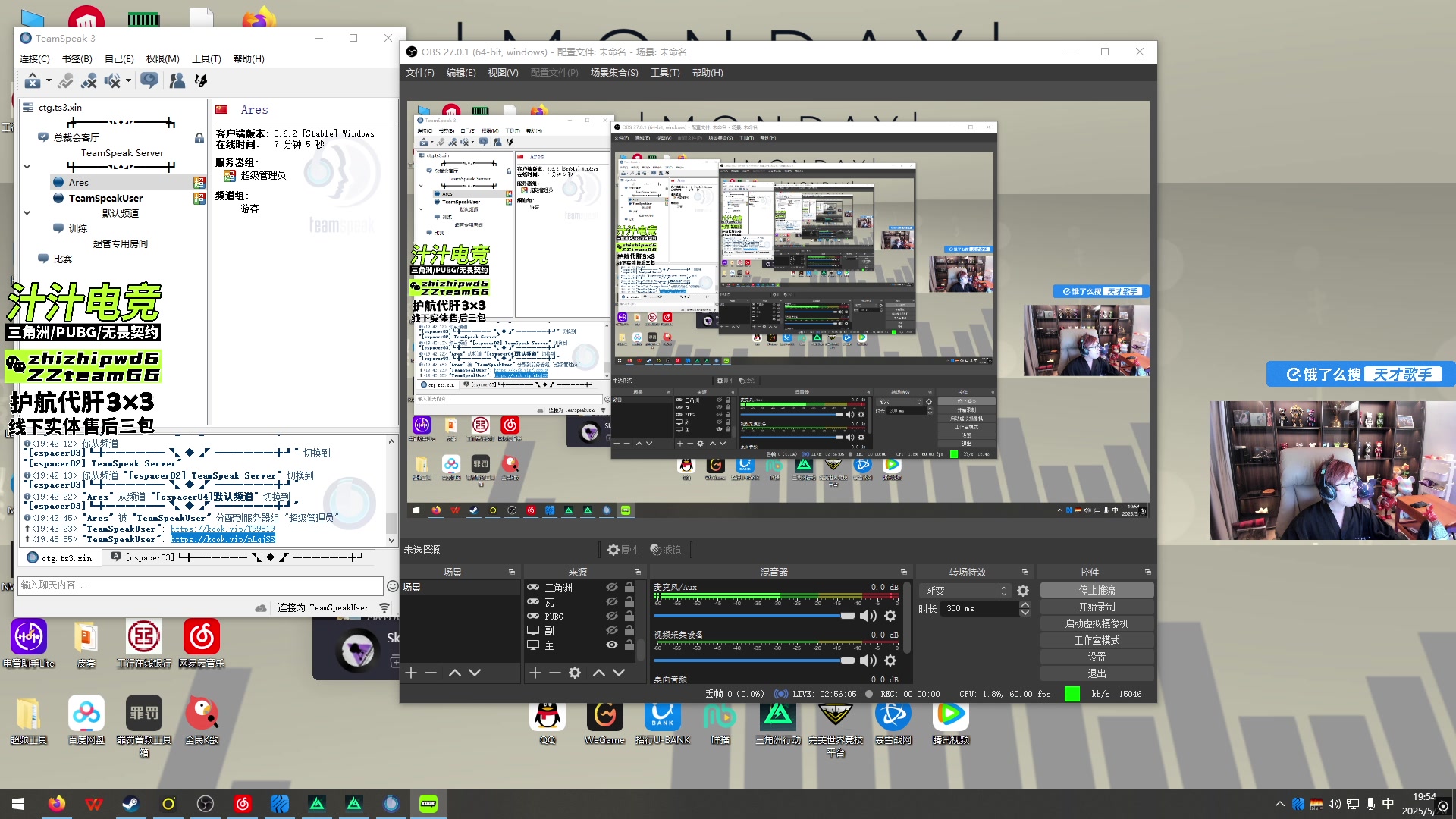Open transition properties gear in OBS
1456x819 pixels.
1023,591
